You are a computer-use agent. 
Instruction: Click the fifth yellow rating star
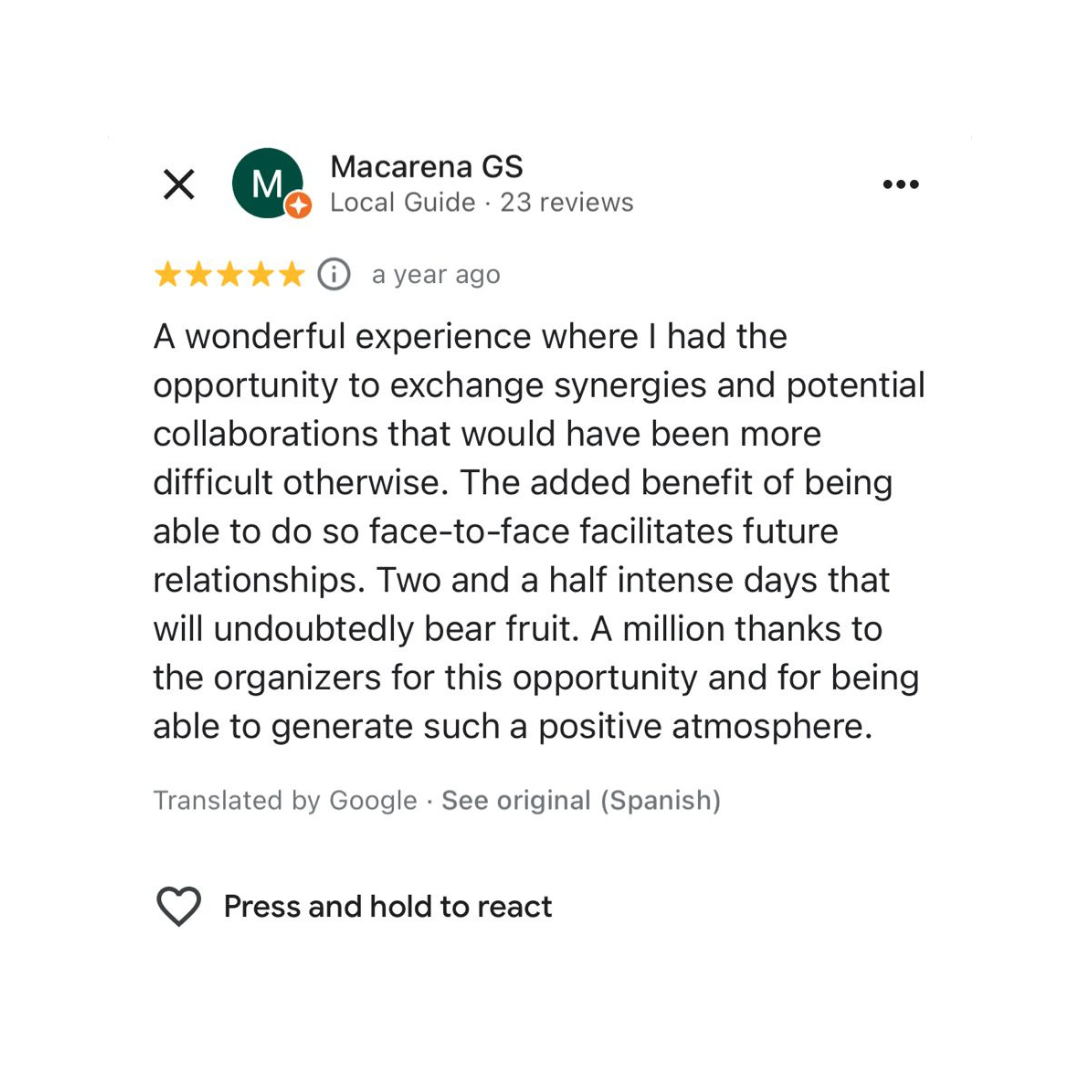291,275
